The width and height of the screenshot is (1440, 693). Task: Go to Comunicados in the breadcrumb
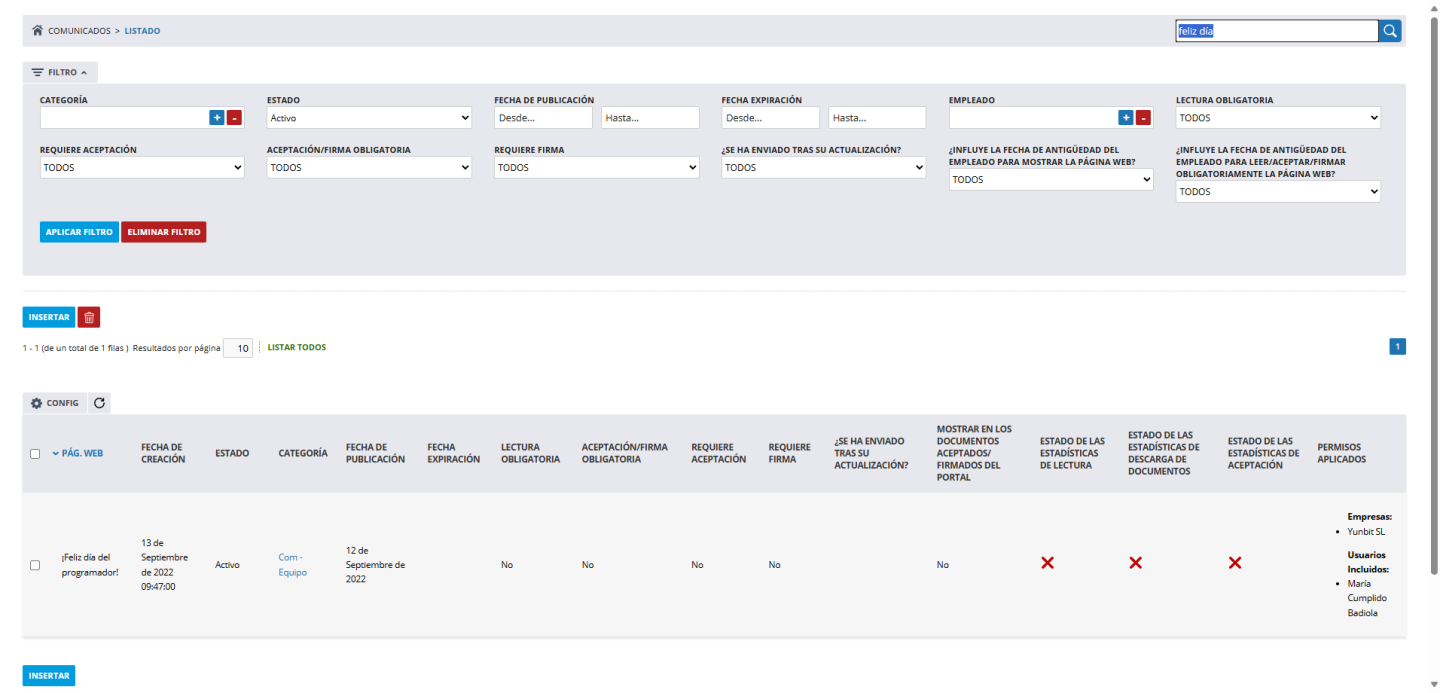[79, 31]
